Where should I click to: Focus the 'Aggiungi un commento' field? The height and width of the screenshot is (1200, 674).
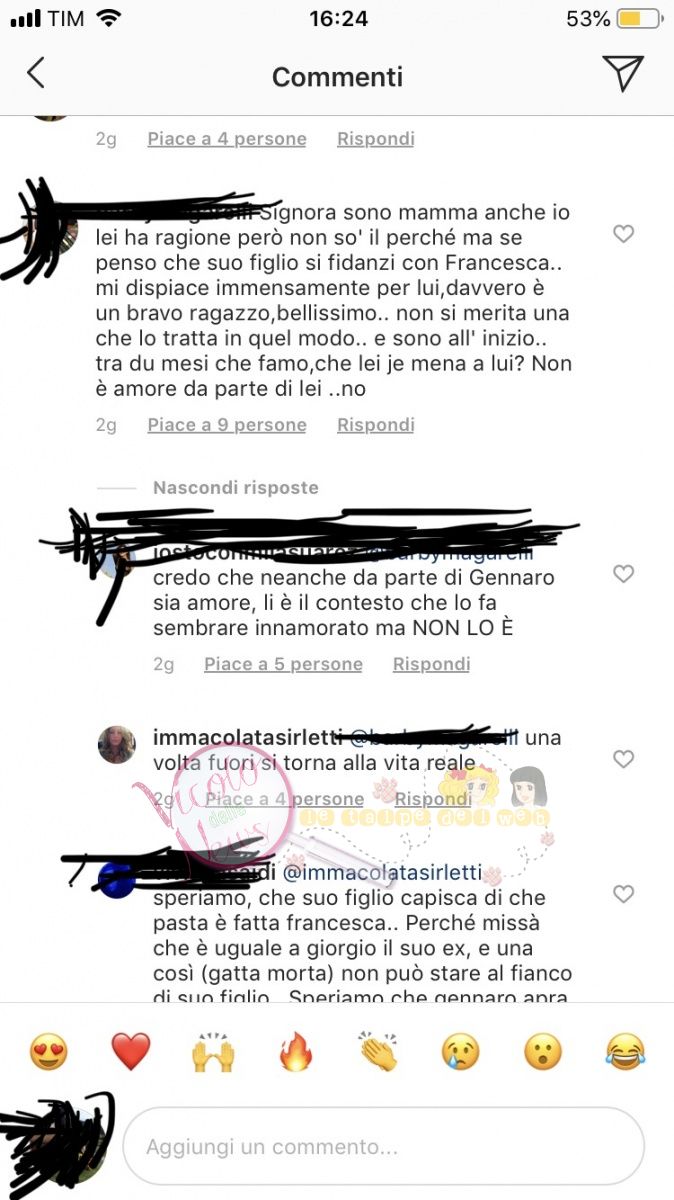point(384,1146)
